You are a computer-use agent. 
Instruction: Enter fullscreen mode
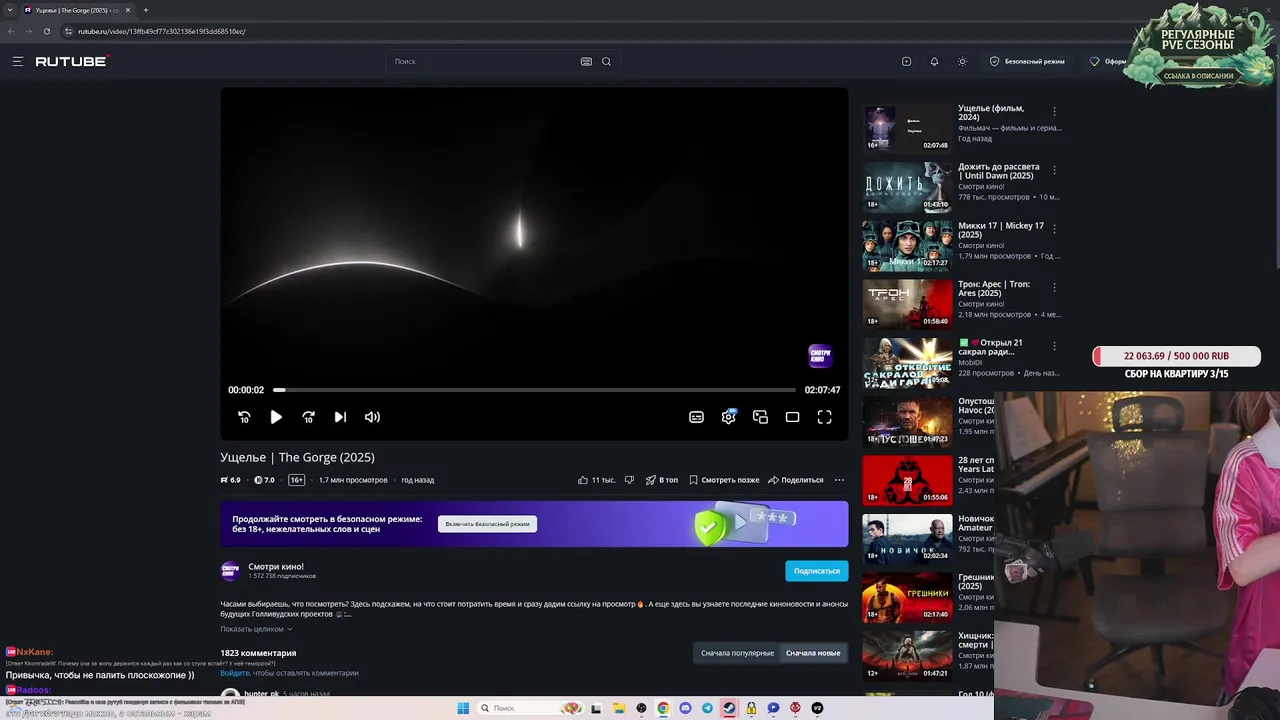coord(825,417)
